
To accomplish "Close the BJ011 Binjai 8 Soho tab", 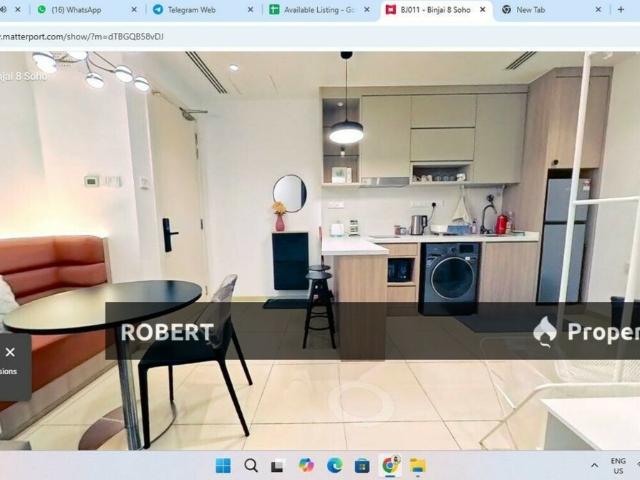I will 483,10.
